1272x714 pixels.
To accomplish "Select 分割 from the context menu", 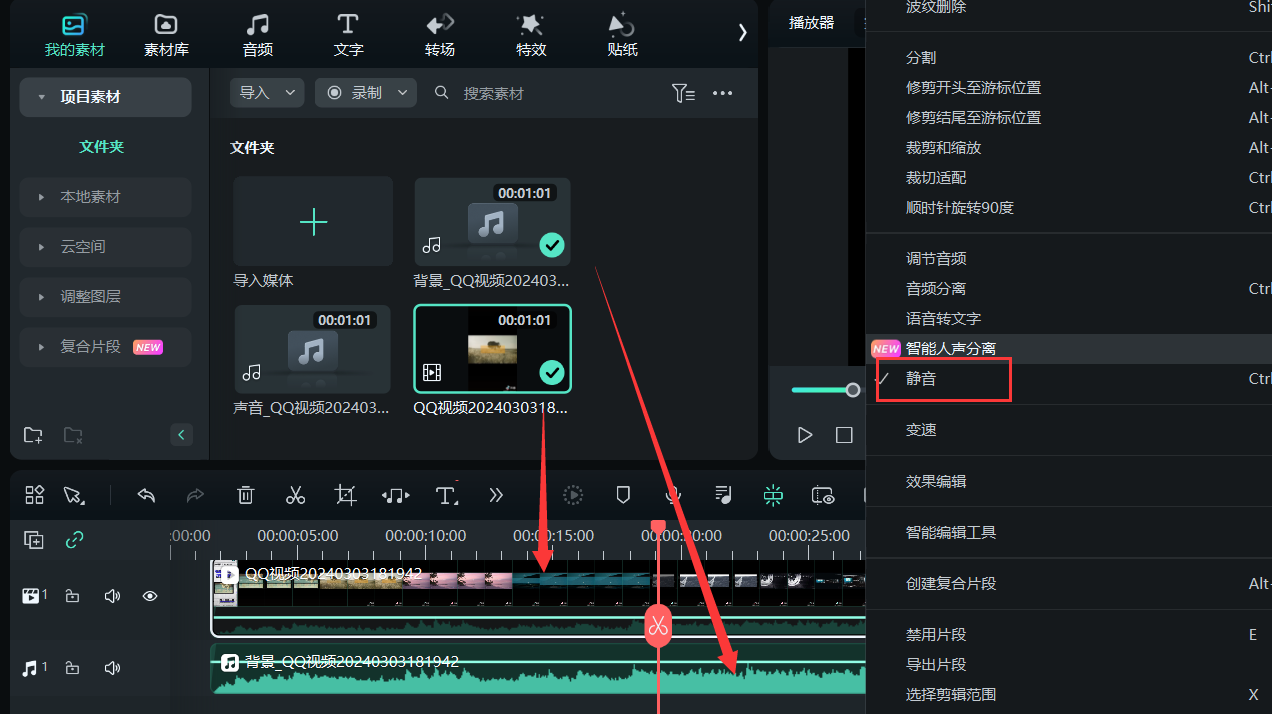I will point(920,57).
